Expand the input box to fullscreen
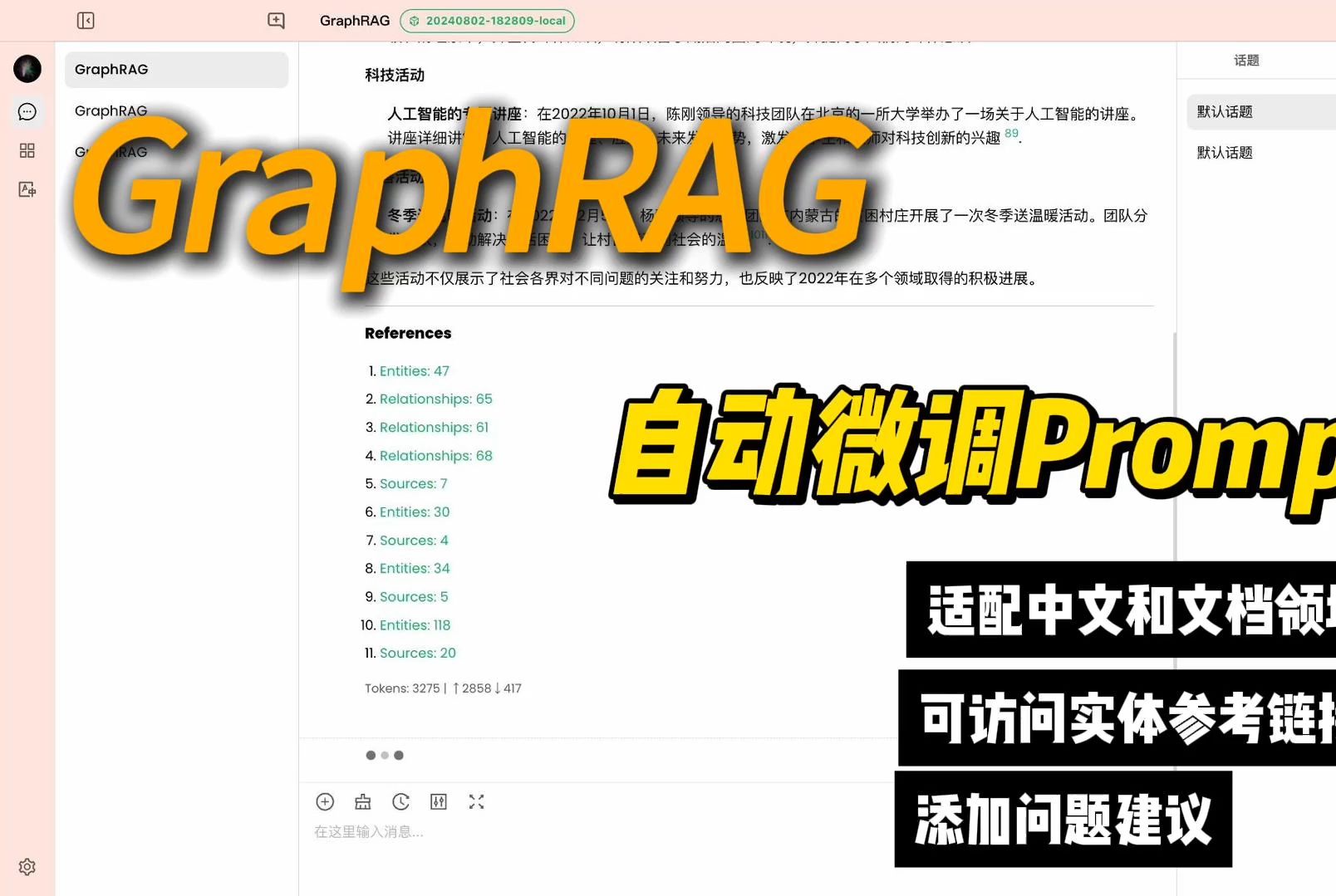The height and width of the screenshot is (896, 1336). coord(476,801)
